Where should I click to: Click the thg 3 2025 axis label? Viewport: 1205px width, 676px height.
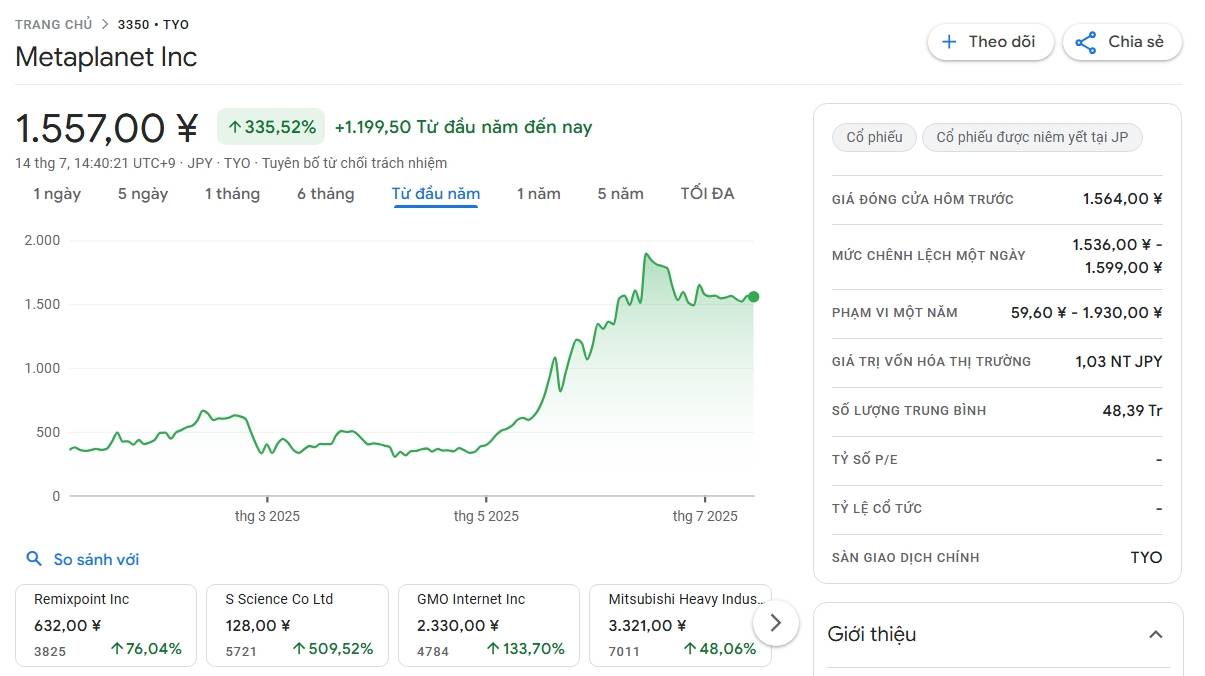click(267, 516)
